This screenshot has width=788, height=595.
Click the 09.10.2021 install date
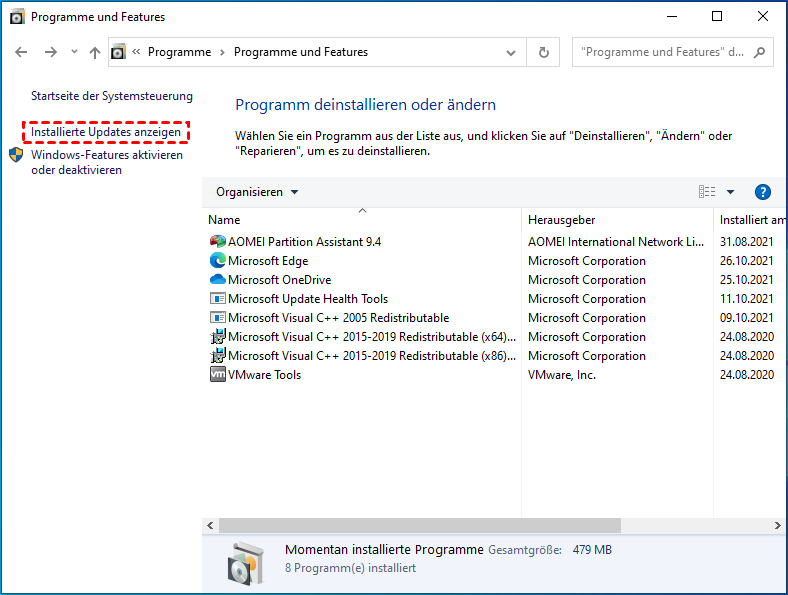click(746, 318)
